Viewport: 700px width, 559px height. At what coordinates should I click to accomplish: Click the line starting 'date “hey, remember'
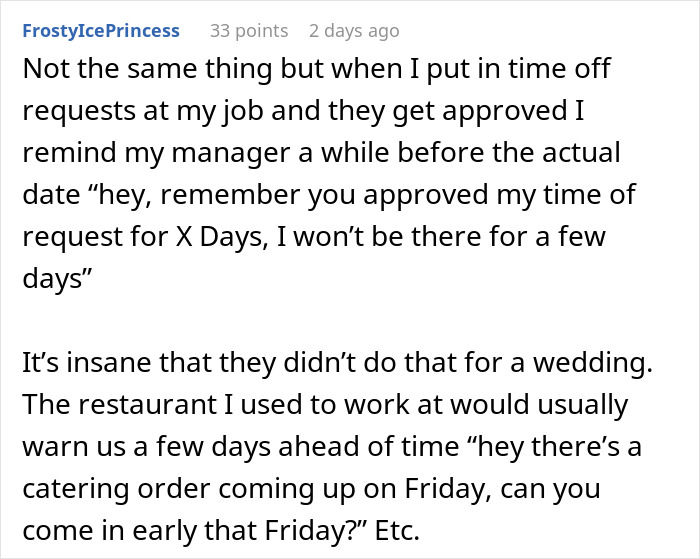pos(329,195)
